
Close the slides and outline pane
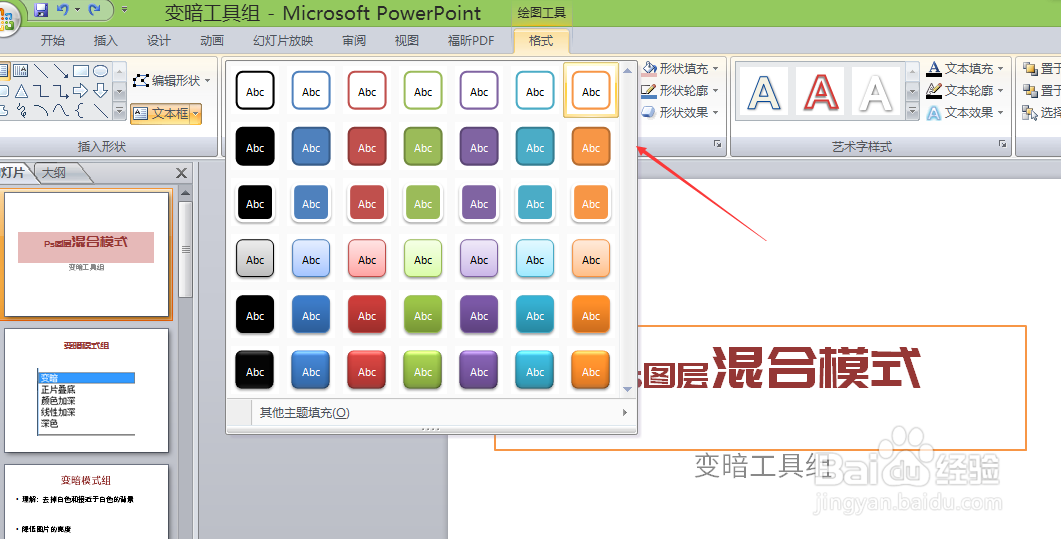[x=181, y=173]
